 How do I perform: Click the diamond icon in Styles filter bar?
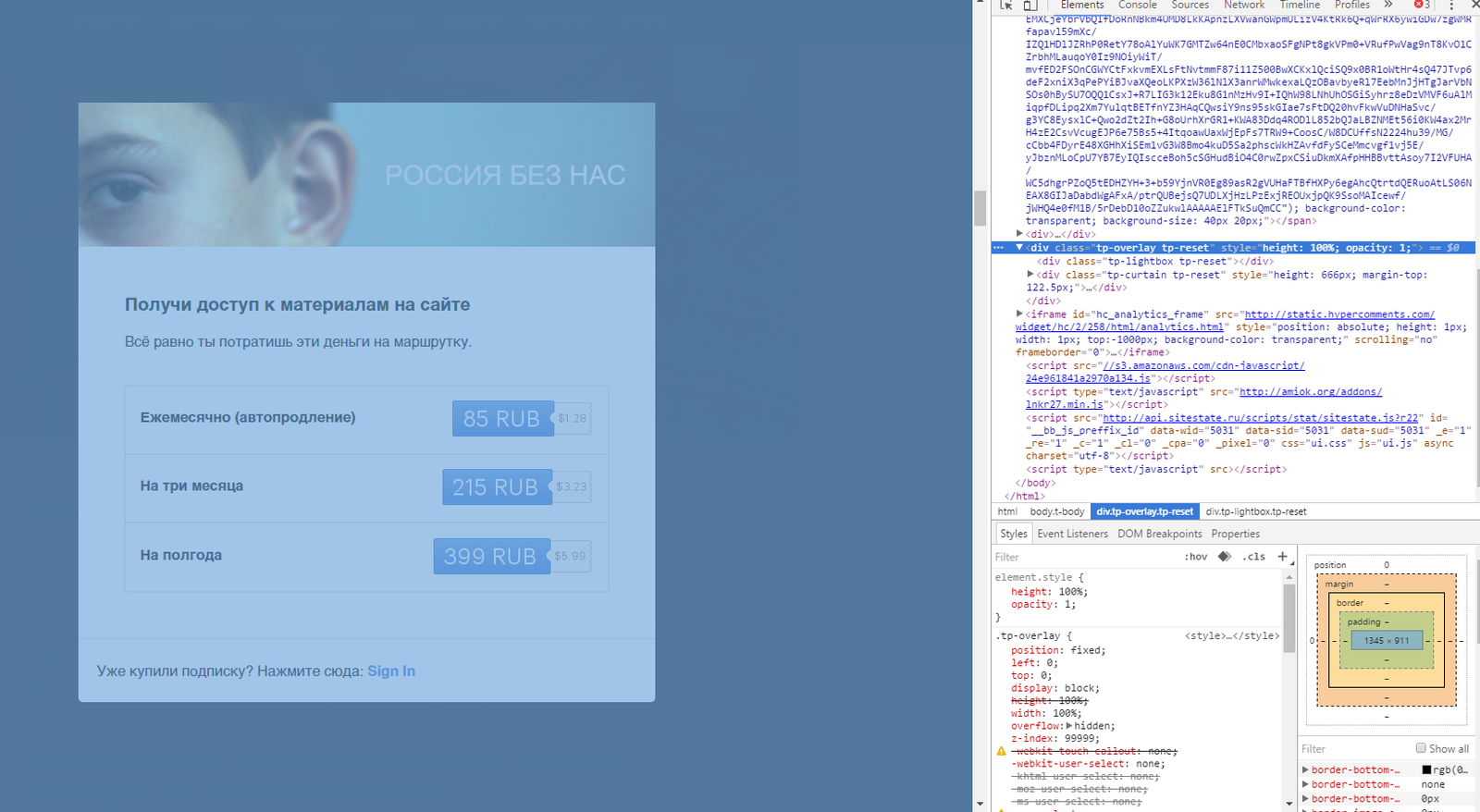pos(1225,557)
